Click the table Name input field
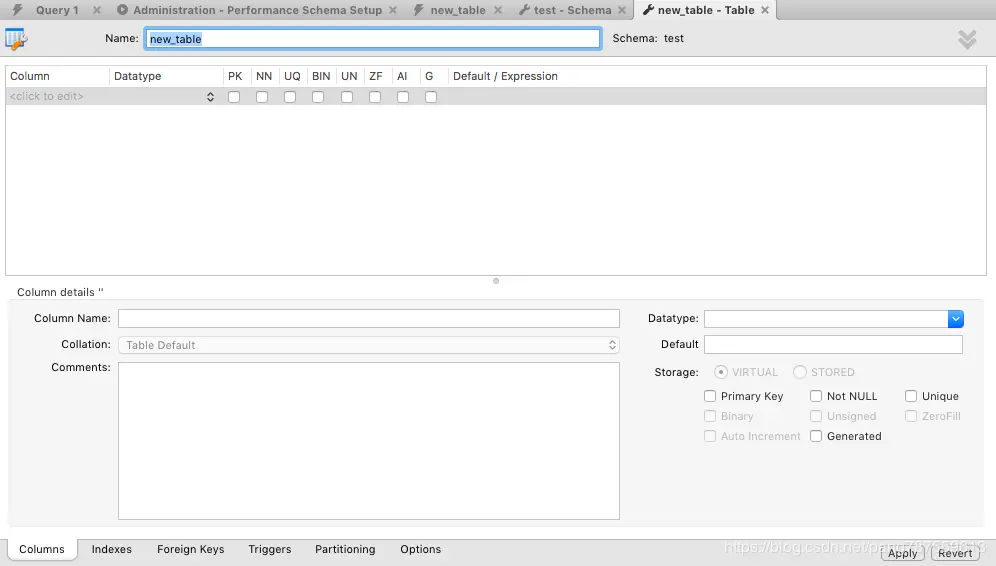Screen dimensions: 996x566 372,39
